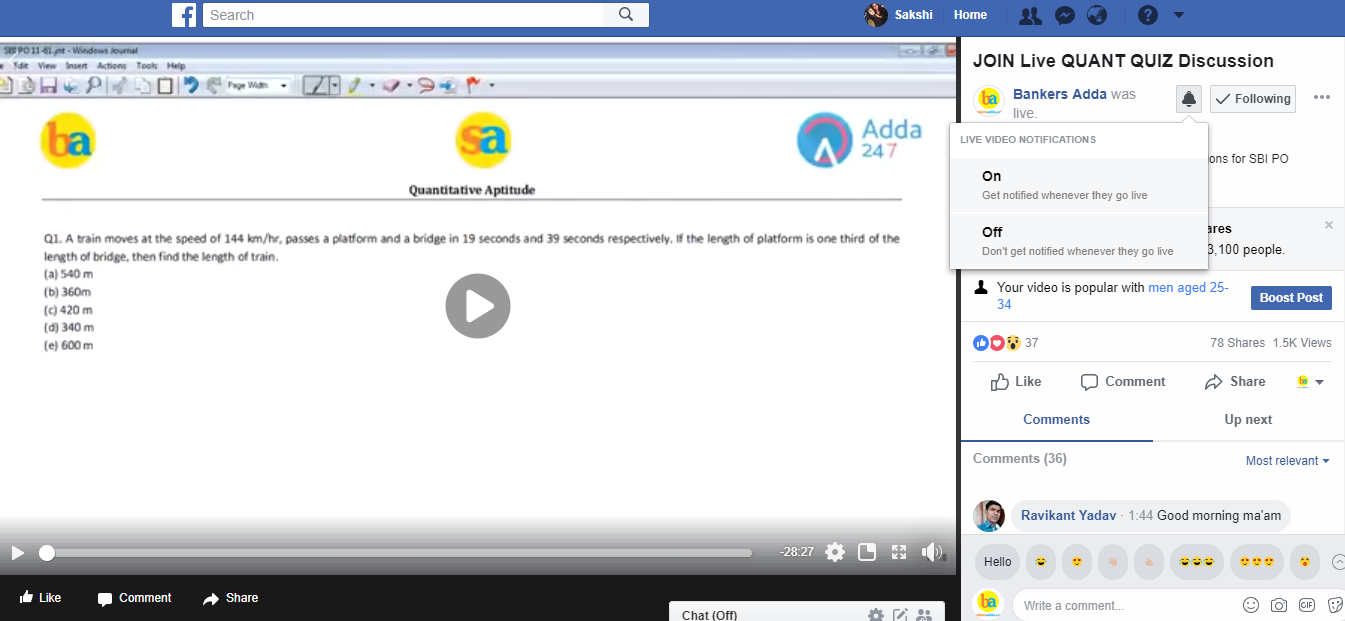The image size is (1345, 621).
Task: Expand the account menu arrow near Help
Action: click(x=1178, y=16)
